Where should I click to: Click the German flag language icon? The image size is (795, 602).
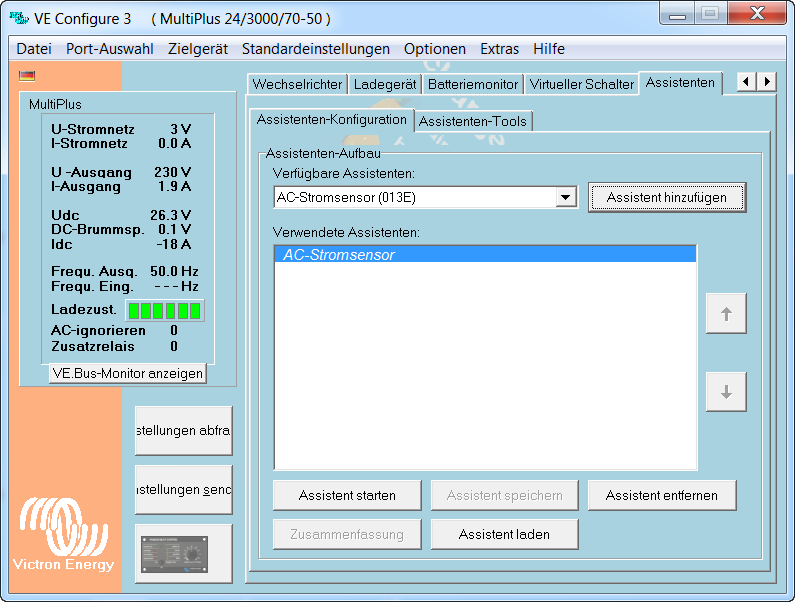(x=27, y=75)
